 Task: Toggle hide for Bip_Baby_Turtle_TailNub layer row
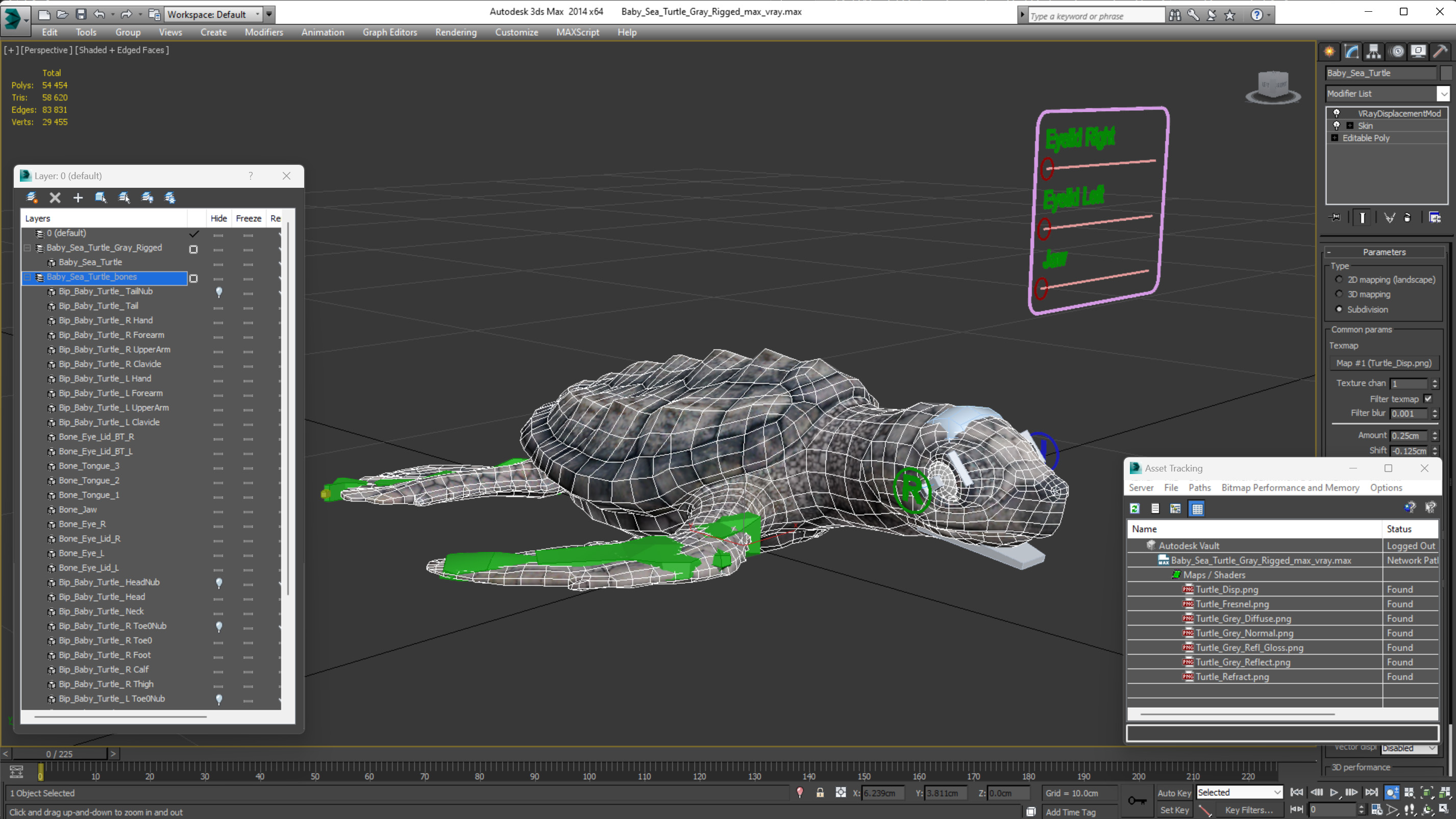[x=219, y=292]
